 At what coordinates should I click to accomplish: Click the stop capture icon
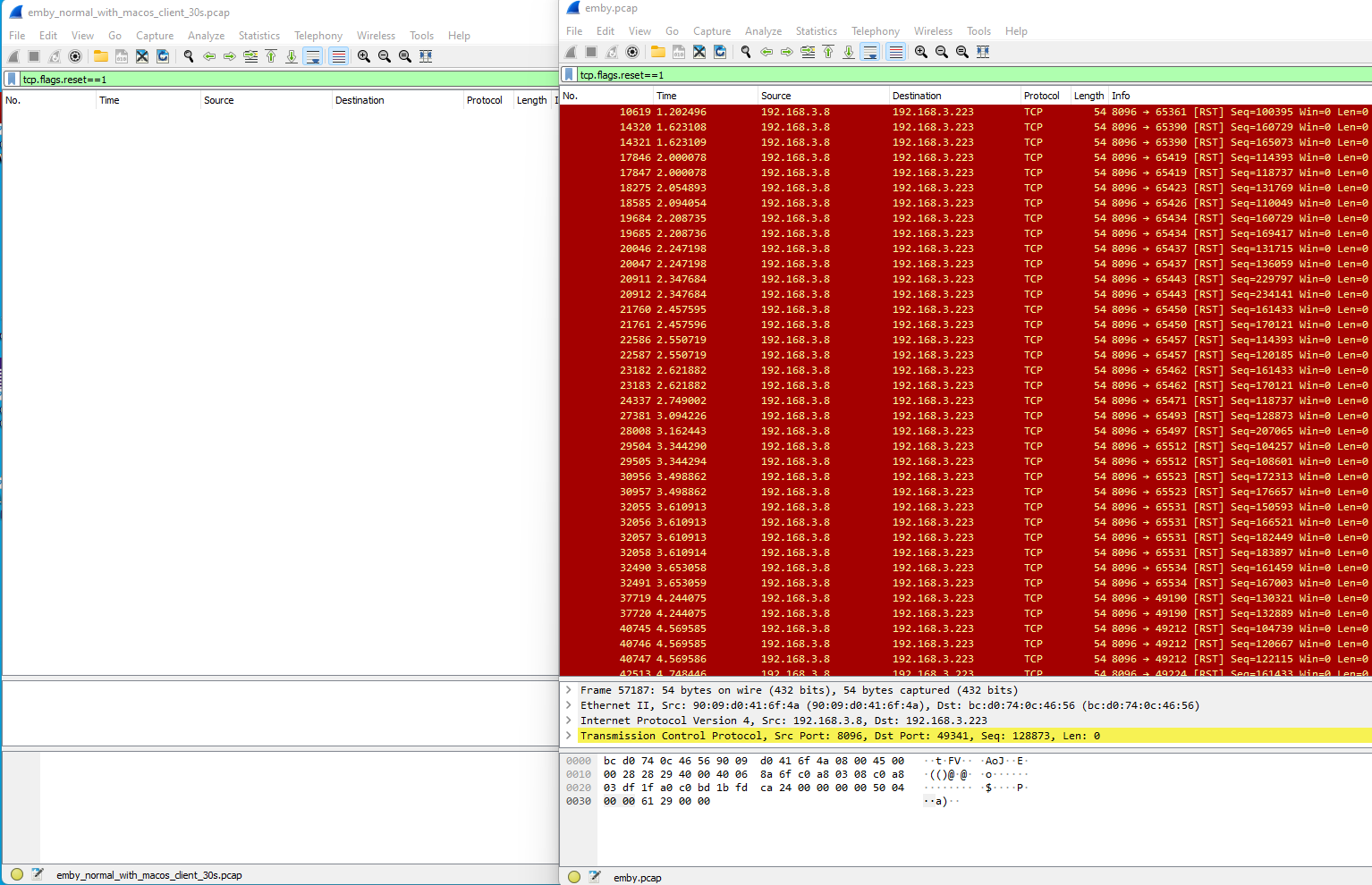[x=591, y=51]
